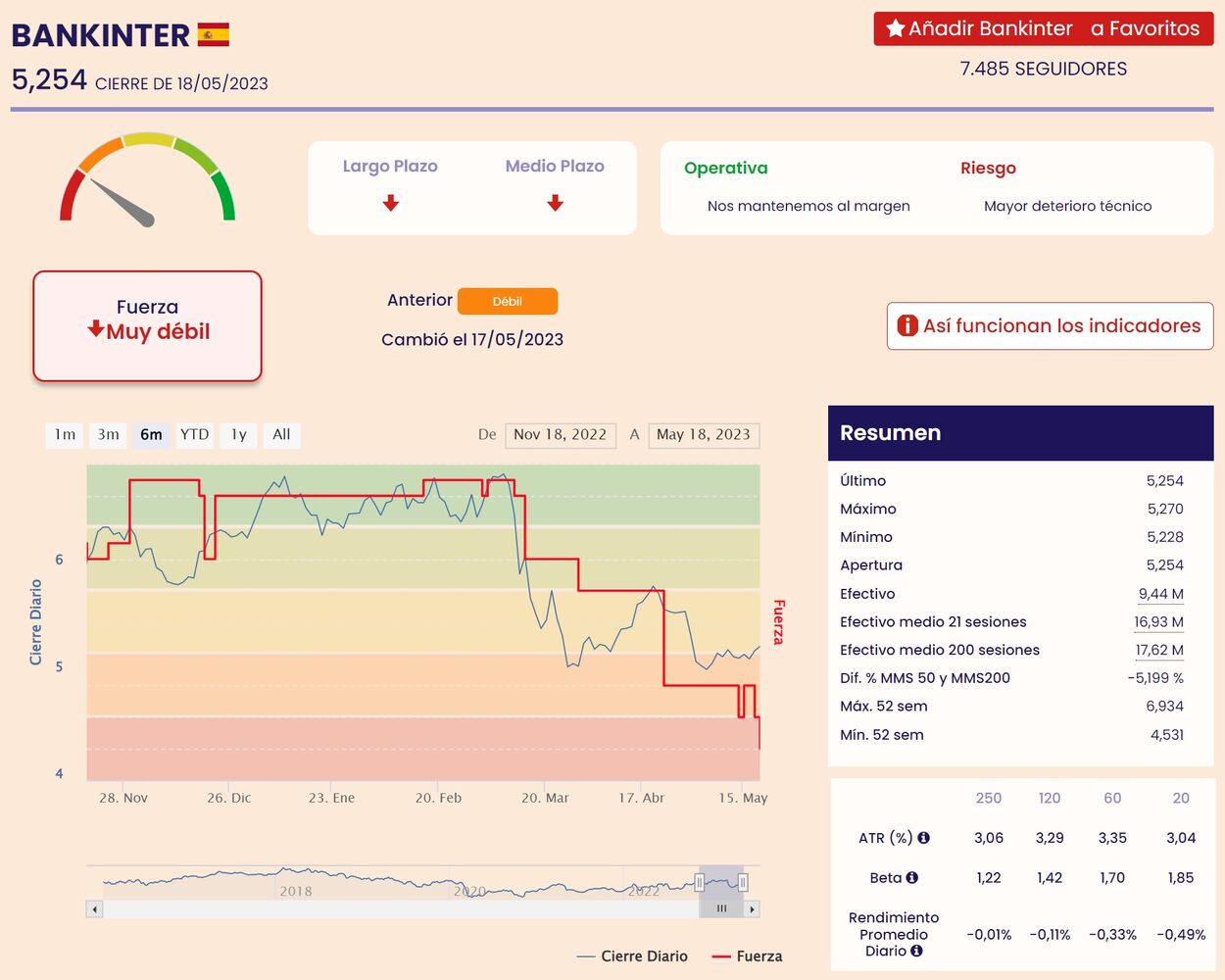Click the right navigator range handle
The height and width of the screenshot is (980, 1225).
[744, 882]
